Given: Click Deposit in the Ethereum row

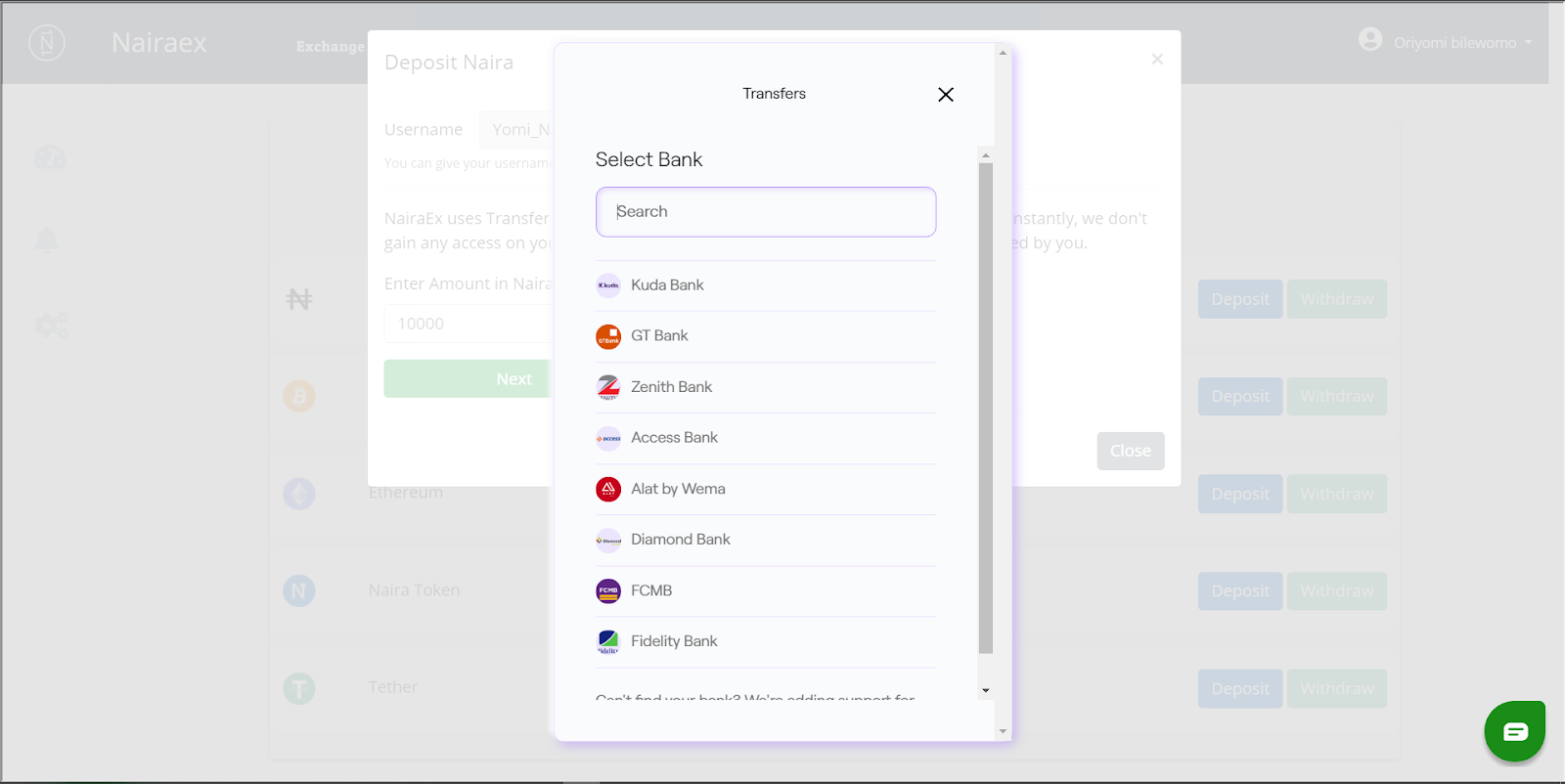Looking at the screenshot, I should coord(1240,494).
